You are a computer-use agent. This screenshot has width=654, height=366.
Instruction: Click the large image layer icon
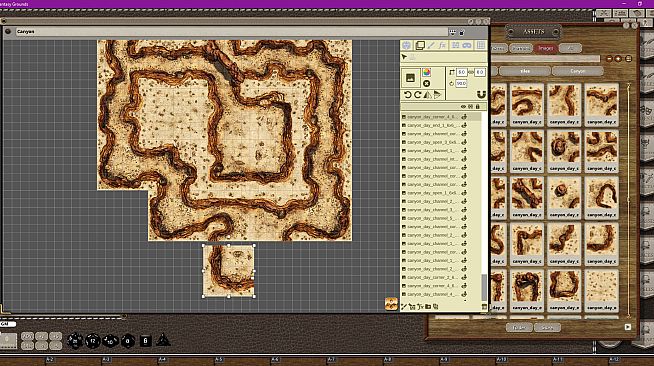[410, 78]
